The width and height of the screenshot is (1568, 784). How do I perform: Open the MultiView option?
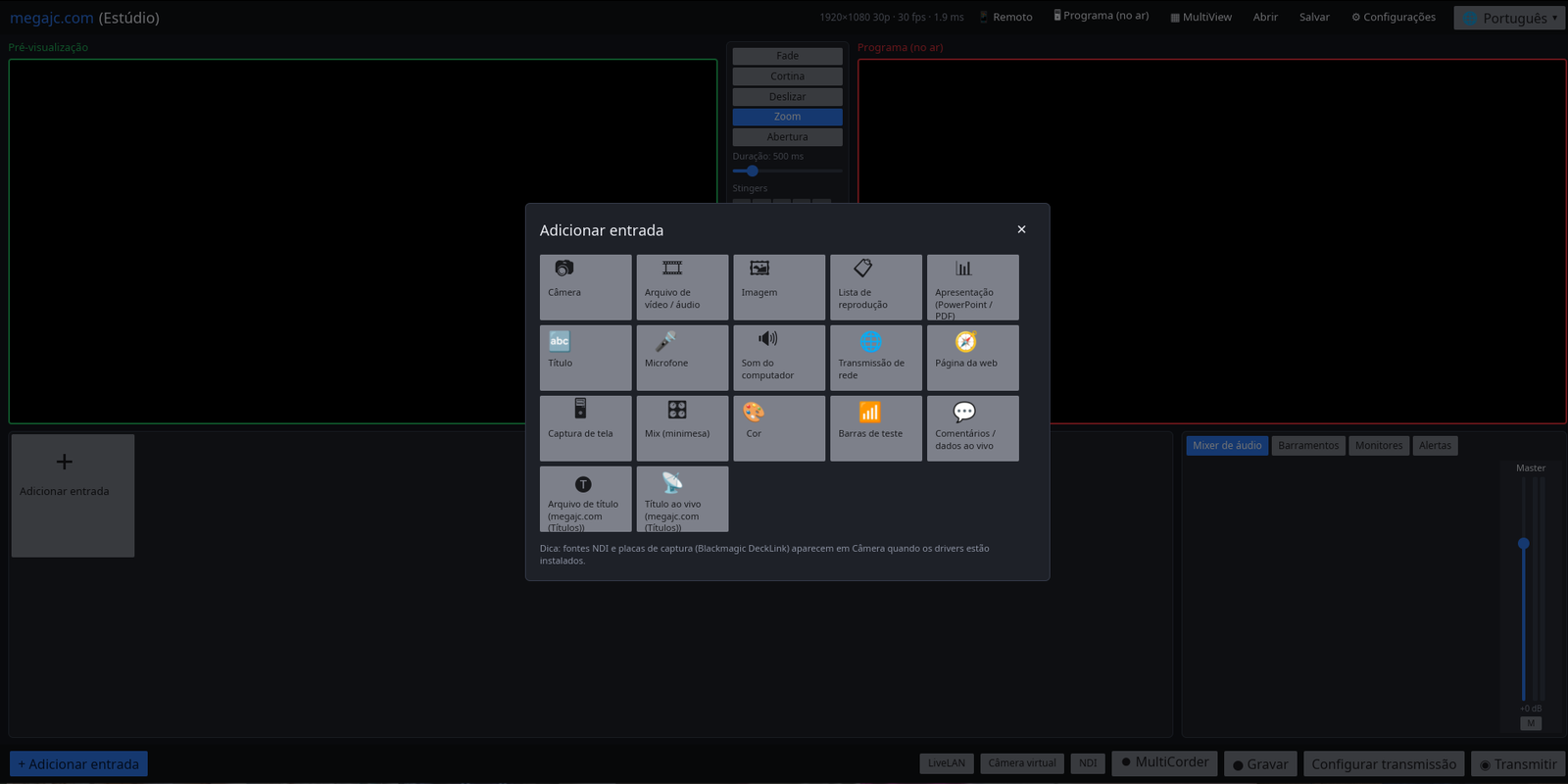point(1201,18)
